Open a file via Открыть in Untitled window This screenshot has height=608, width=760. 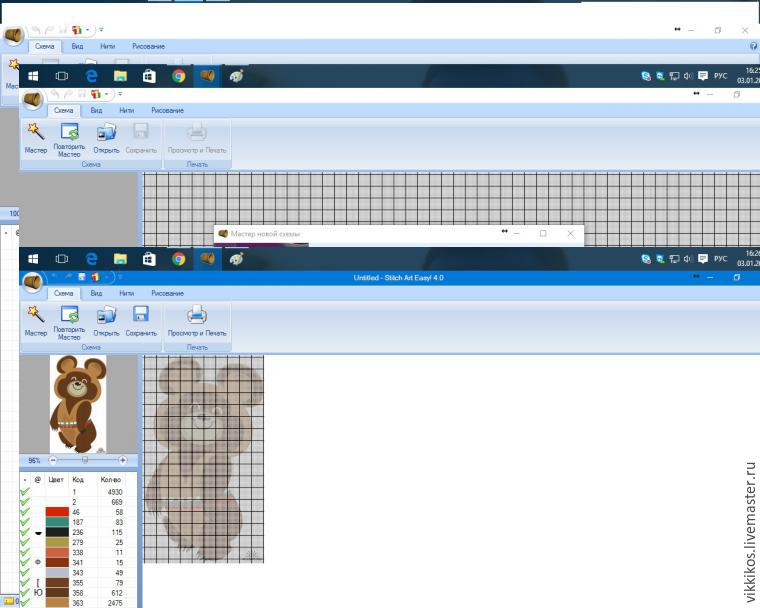106,320
